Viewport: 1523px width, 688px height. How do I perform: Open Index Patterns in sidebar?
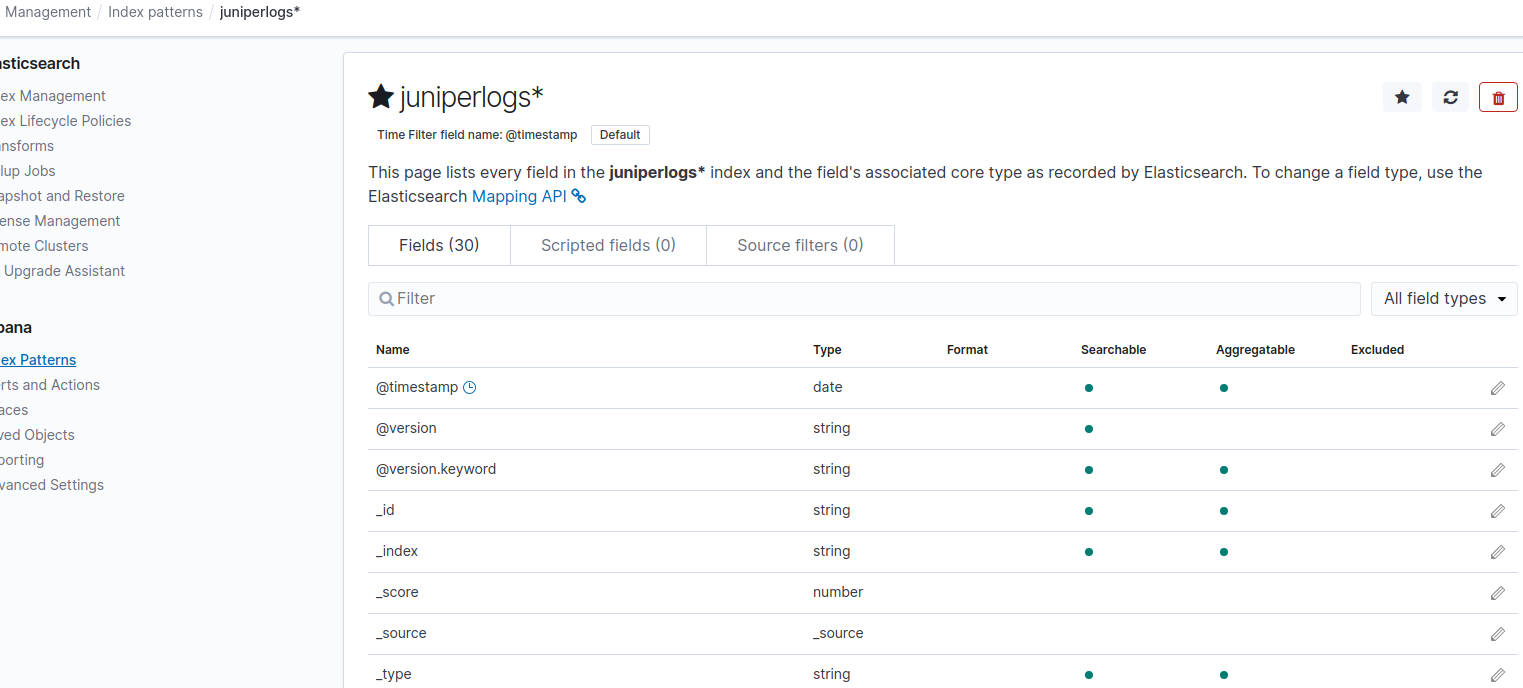38,360
